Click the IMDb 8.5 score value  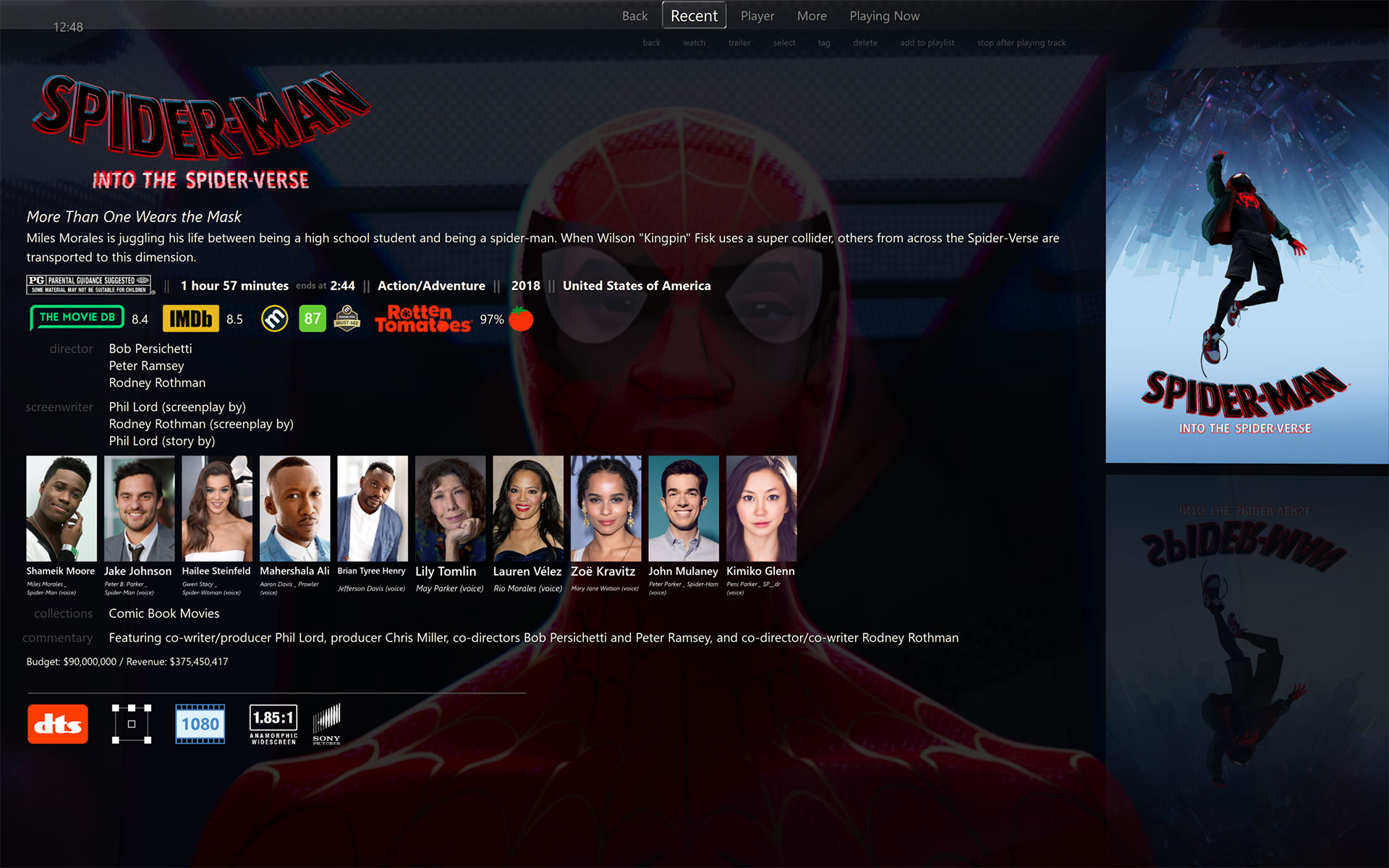point(234,319)
